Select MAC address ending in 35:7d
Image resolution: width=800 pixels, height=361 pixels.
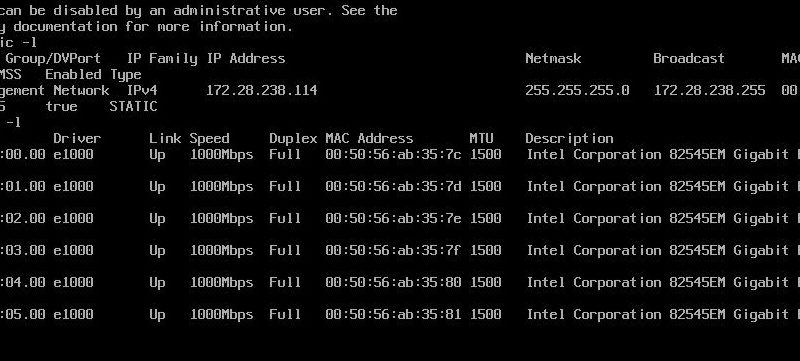[393, 187]
